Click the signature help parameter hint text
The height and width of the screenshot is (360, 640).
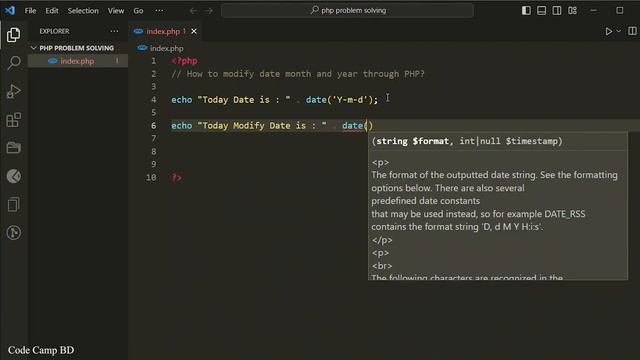click(x=467, y=141)
